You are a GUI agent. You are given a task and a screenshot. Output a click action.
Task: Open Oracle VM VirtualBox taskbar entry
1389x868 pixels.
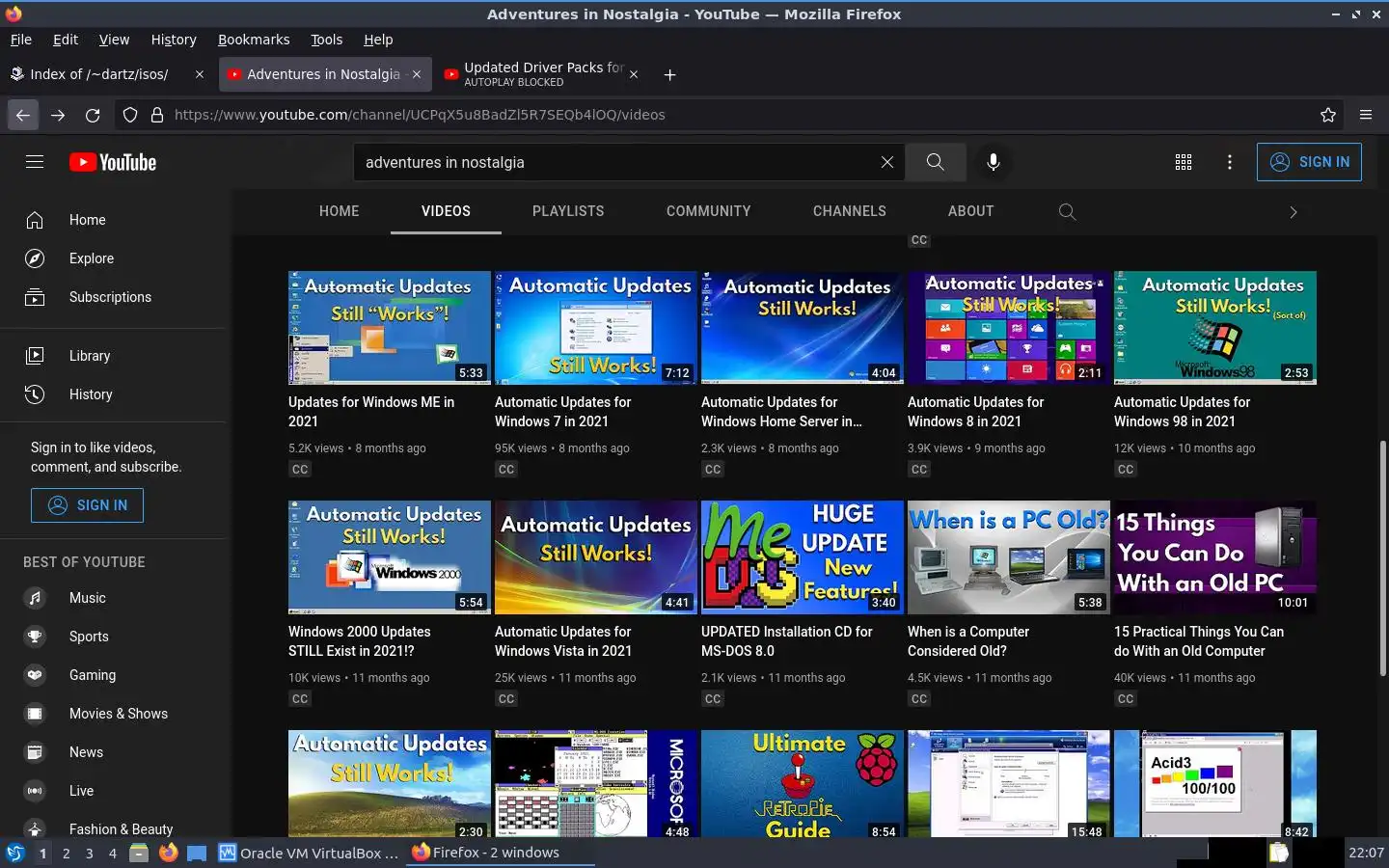point(309,853)
